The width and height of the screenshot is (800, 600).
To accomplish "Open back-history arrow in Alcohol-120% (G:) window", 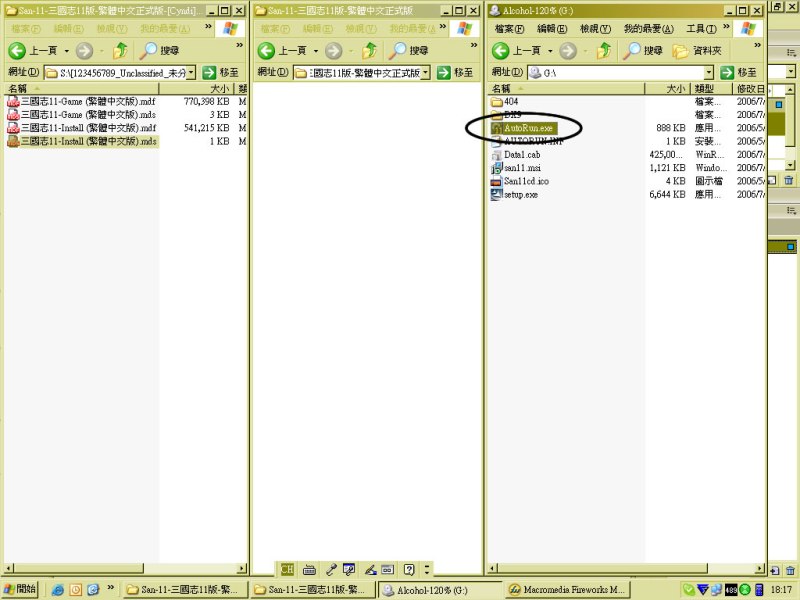I will (x=550, y=51).
